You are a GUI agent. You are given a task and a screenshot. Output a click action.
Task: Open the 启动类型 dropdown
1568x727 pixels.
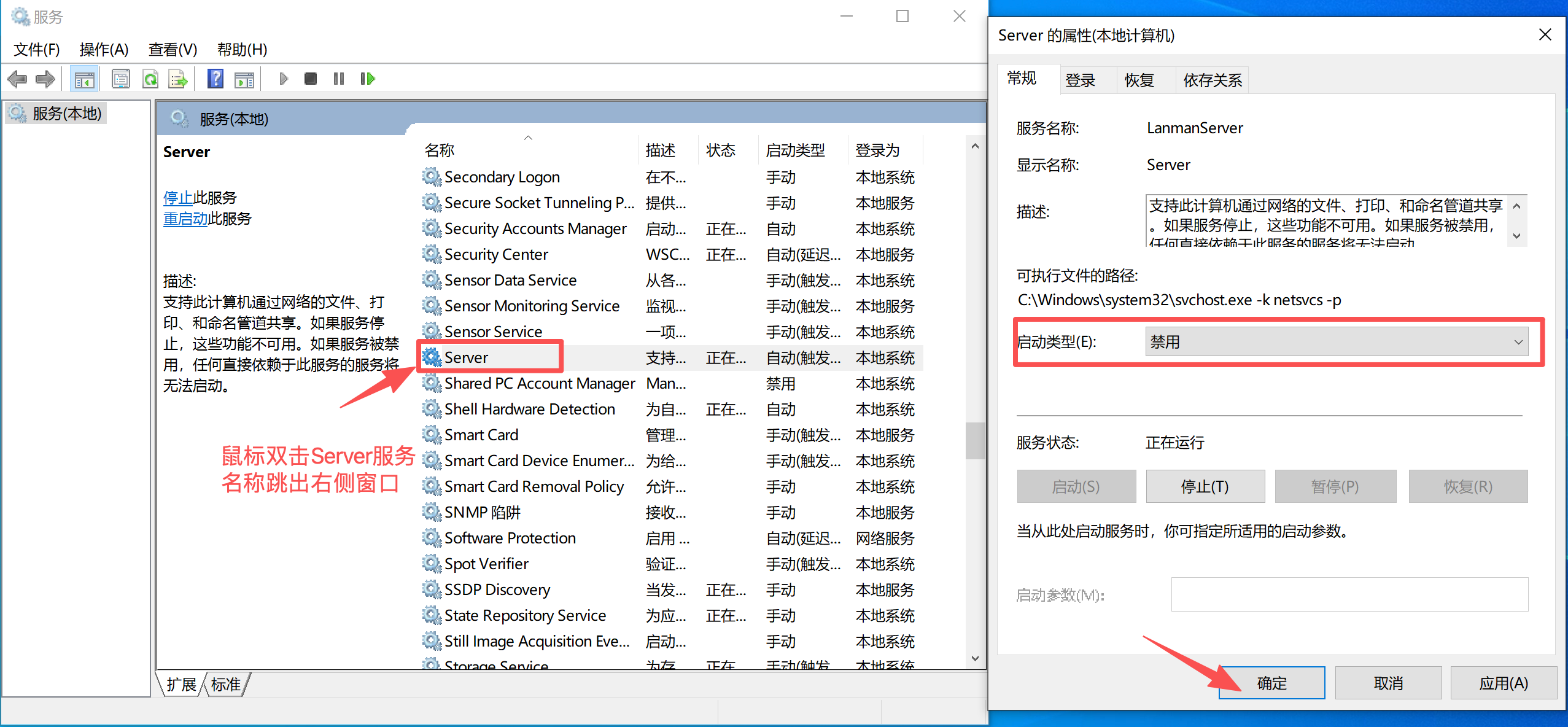(x=1335, y=342)
